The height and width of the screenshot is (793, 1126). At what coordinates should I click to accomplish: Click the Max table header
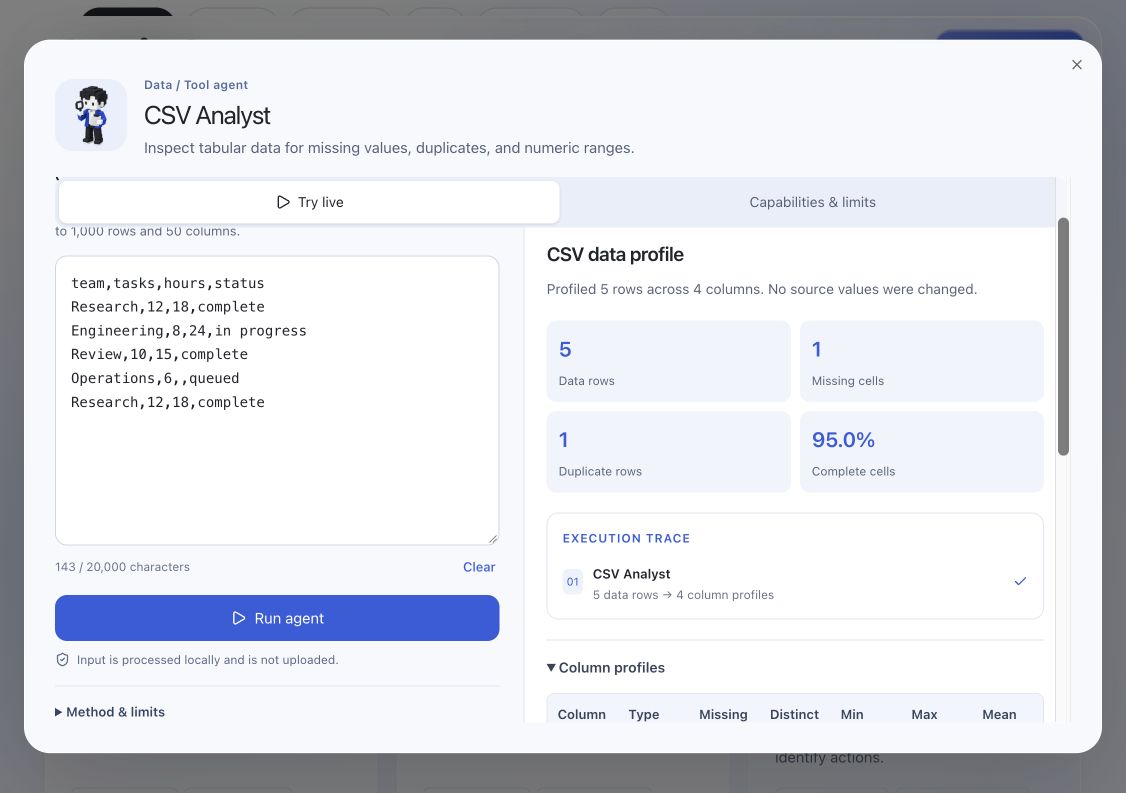[x=924, y=714]
